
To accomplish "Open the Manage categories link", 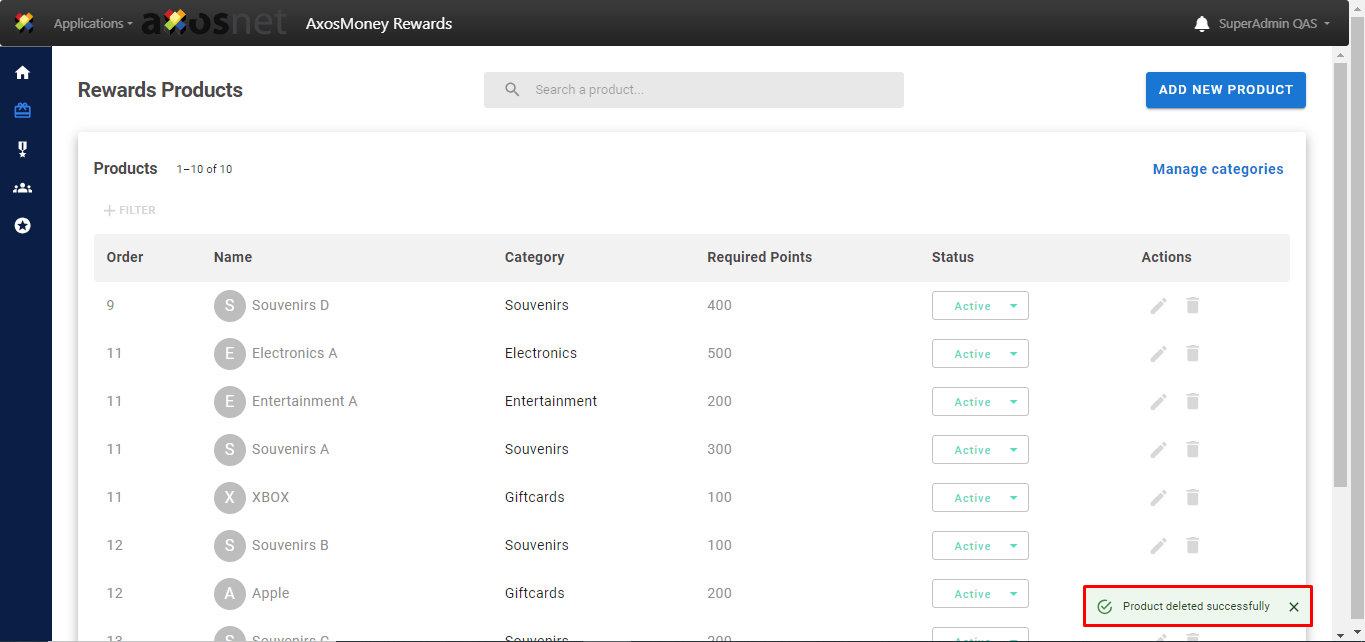I will click(1217, 169).
